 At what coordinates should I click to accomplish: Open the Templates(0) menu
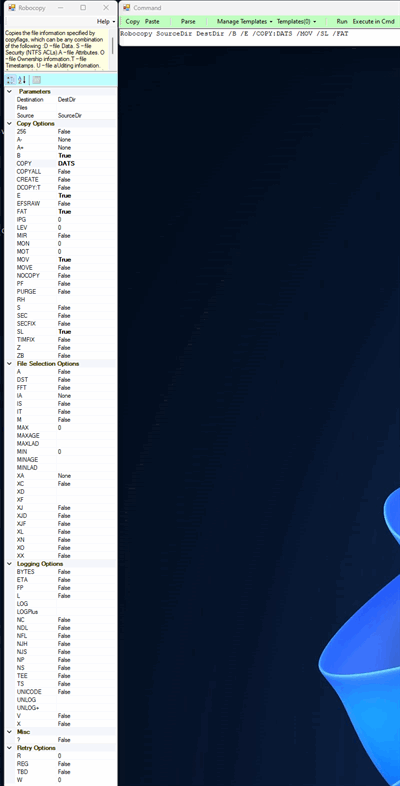pyautogui.click(x=296, y=22)
